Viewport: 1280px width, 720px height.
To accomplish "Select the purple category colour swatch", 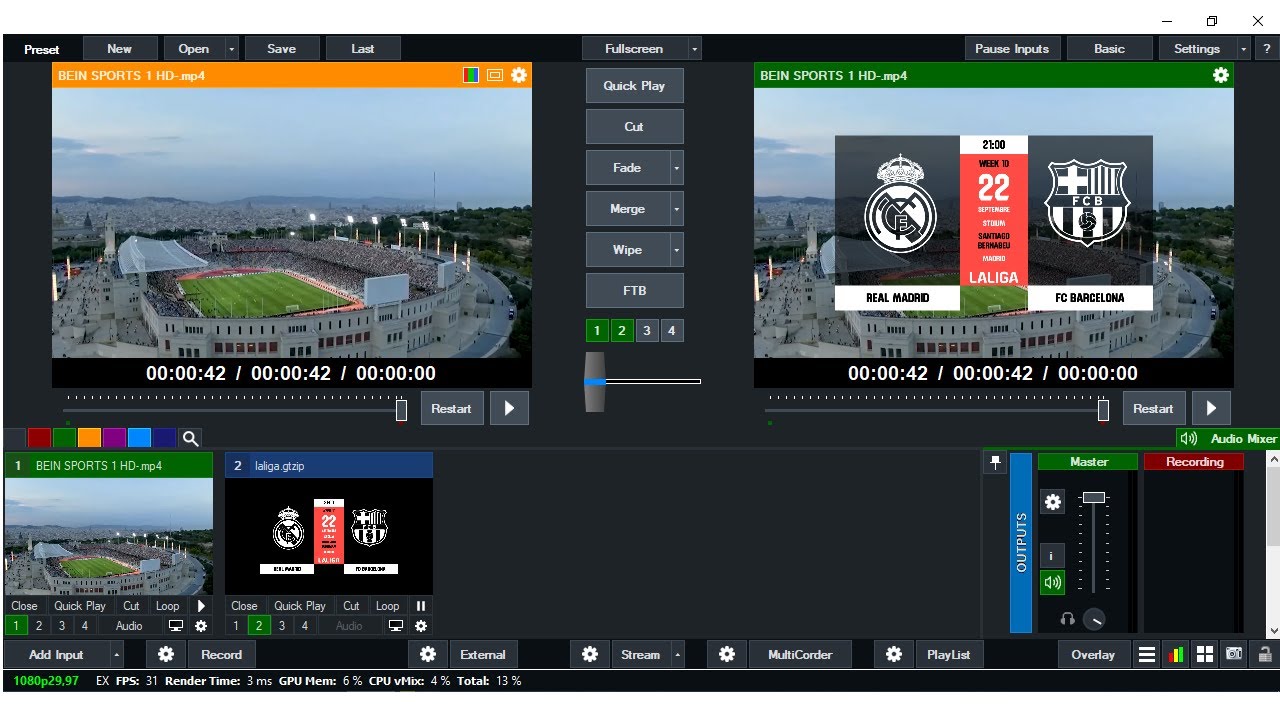I will point(114,438).
